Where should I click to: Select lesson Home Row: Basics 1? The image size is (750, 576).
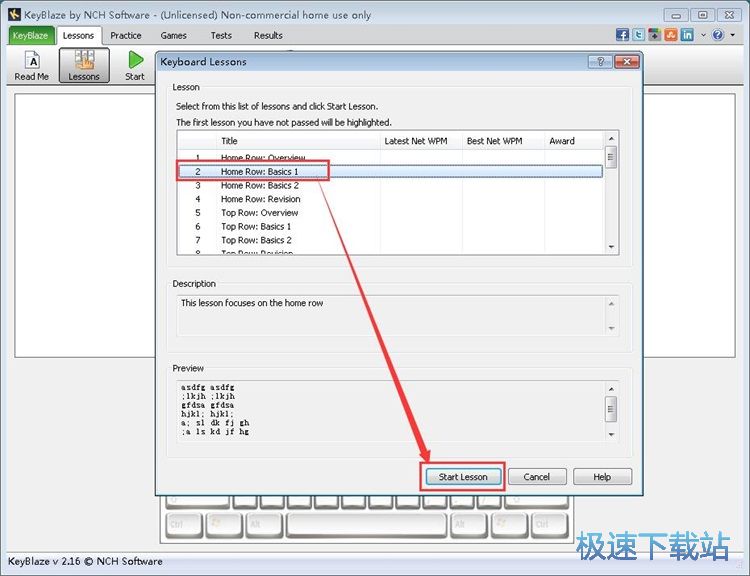pos(390,171)
